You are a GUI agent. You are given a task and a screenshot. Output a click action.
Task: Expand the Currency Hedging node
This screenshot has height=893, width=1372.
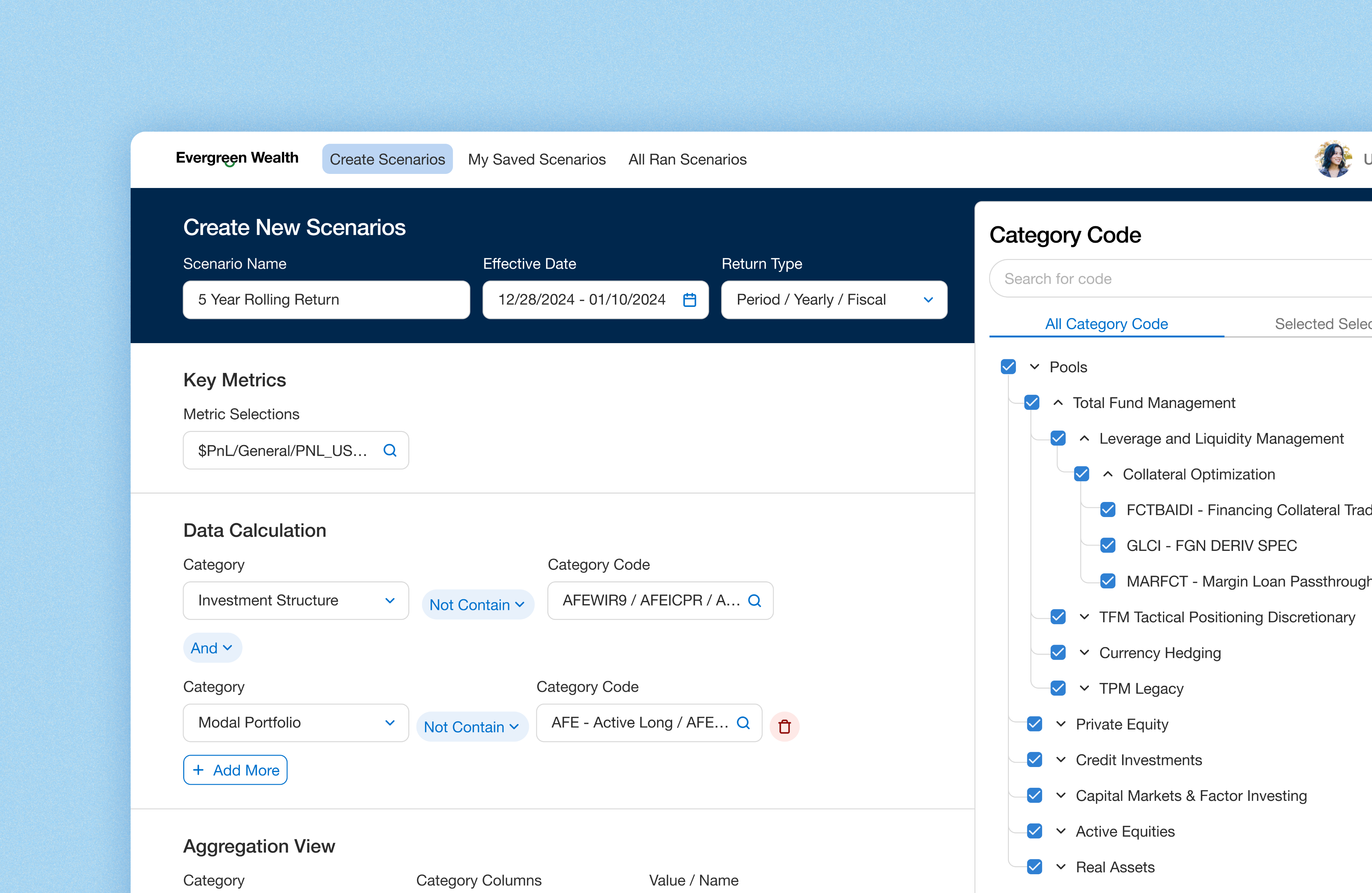(x=1084, y=653)
